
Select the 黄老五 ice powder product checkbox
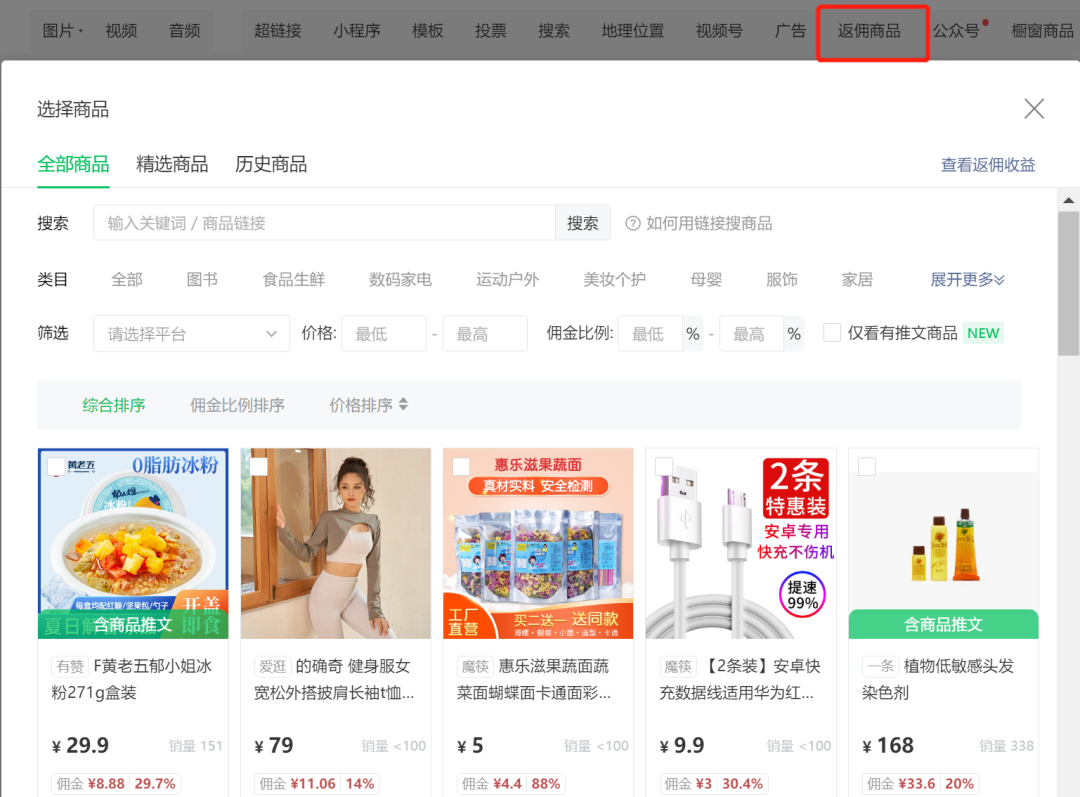(x=58, y=465)
